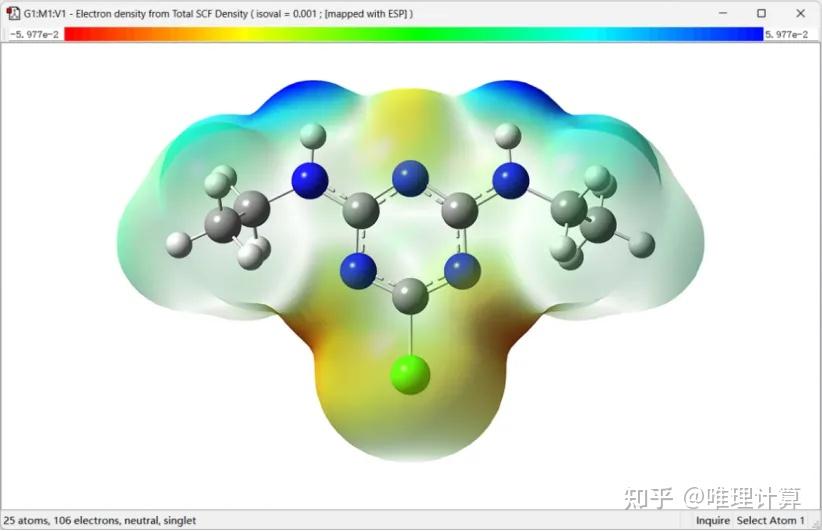Viewport: 822px width, 531px height.
Task: Click the 5.977e-2 maximum value field
Action: (787, 35)
